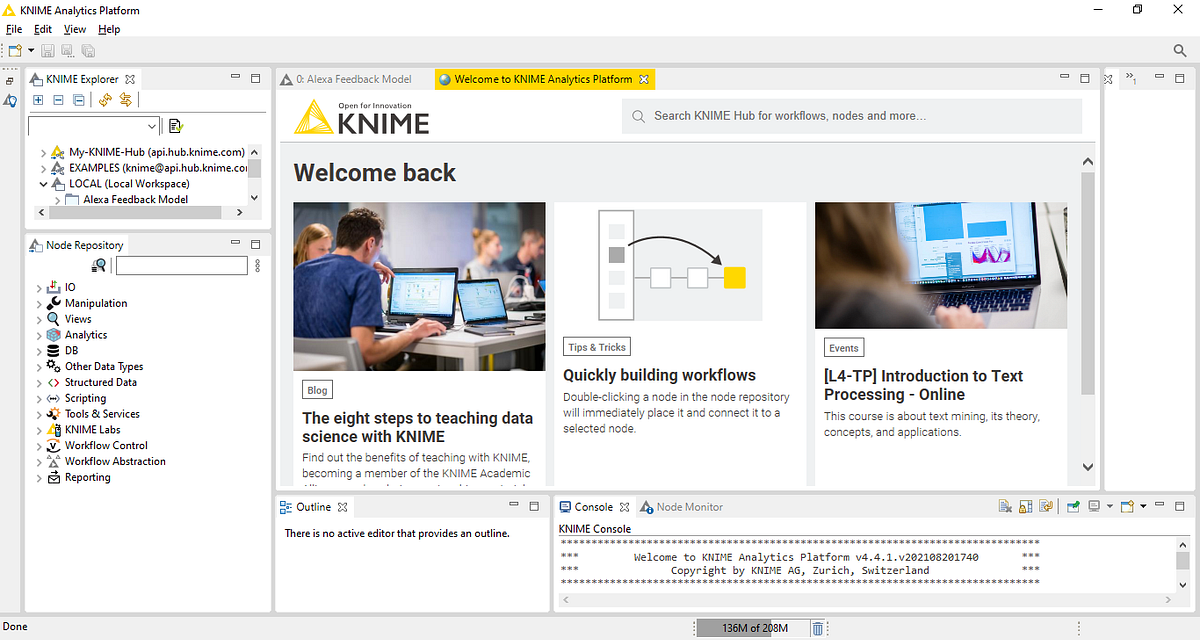The width and height of the screenshot is (1200, 640).
Task: Run garbage collection via the trash icon
Action: [x=818, y=628]
